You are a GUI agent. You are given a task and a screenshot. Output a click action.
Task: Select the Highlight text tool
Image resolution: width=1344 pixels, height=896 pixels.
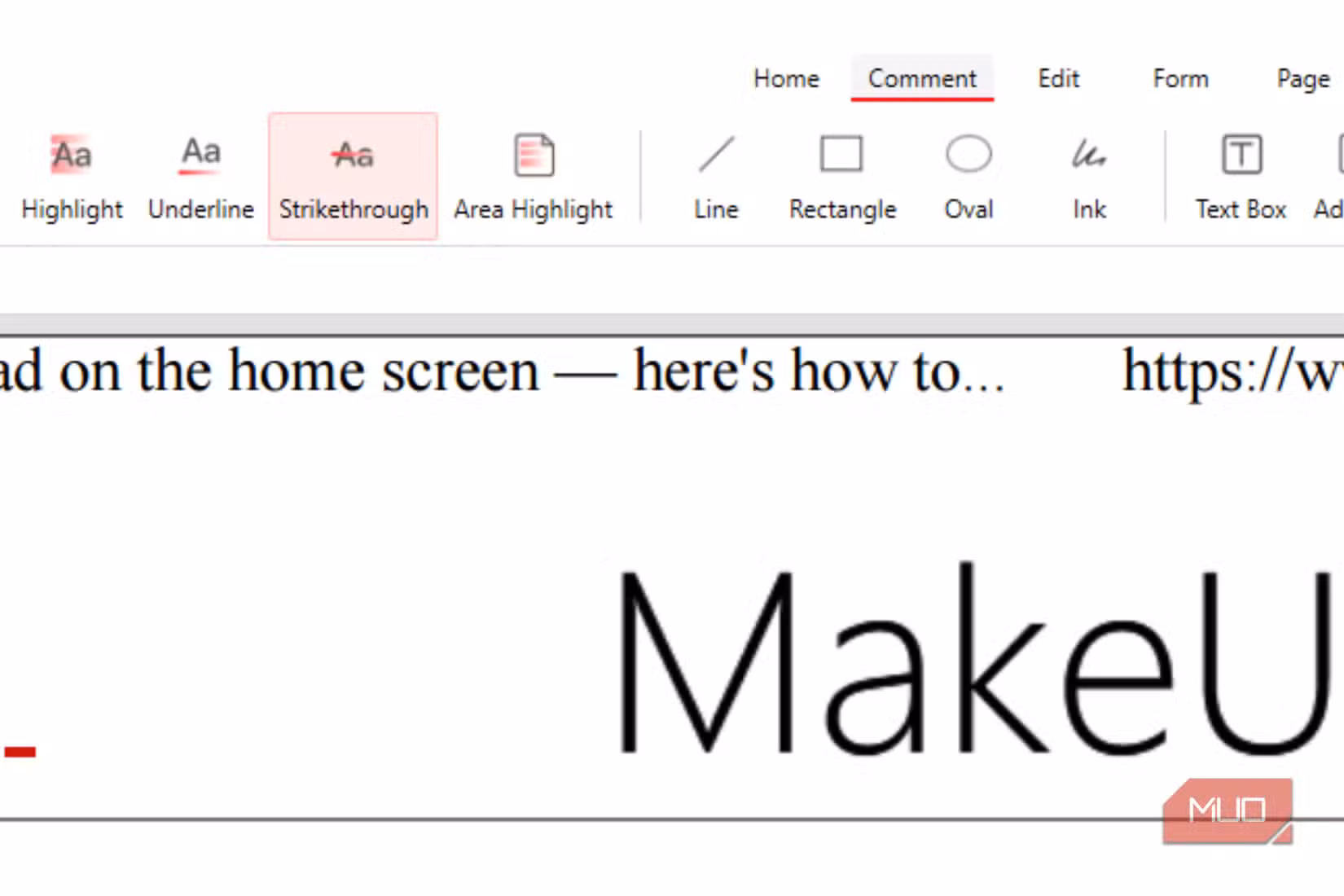(x=72, y=177)
